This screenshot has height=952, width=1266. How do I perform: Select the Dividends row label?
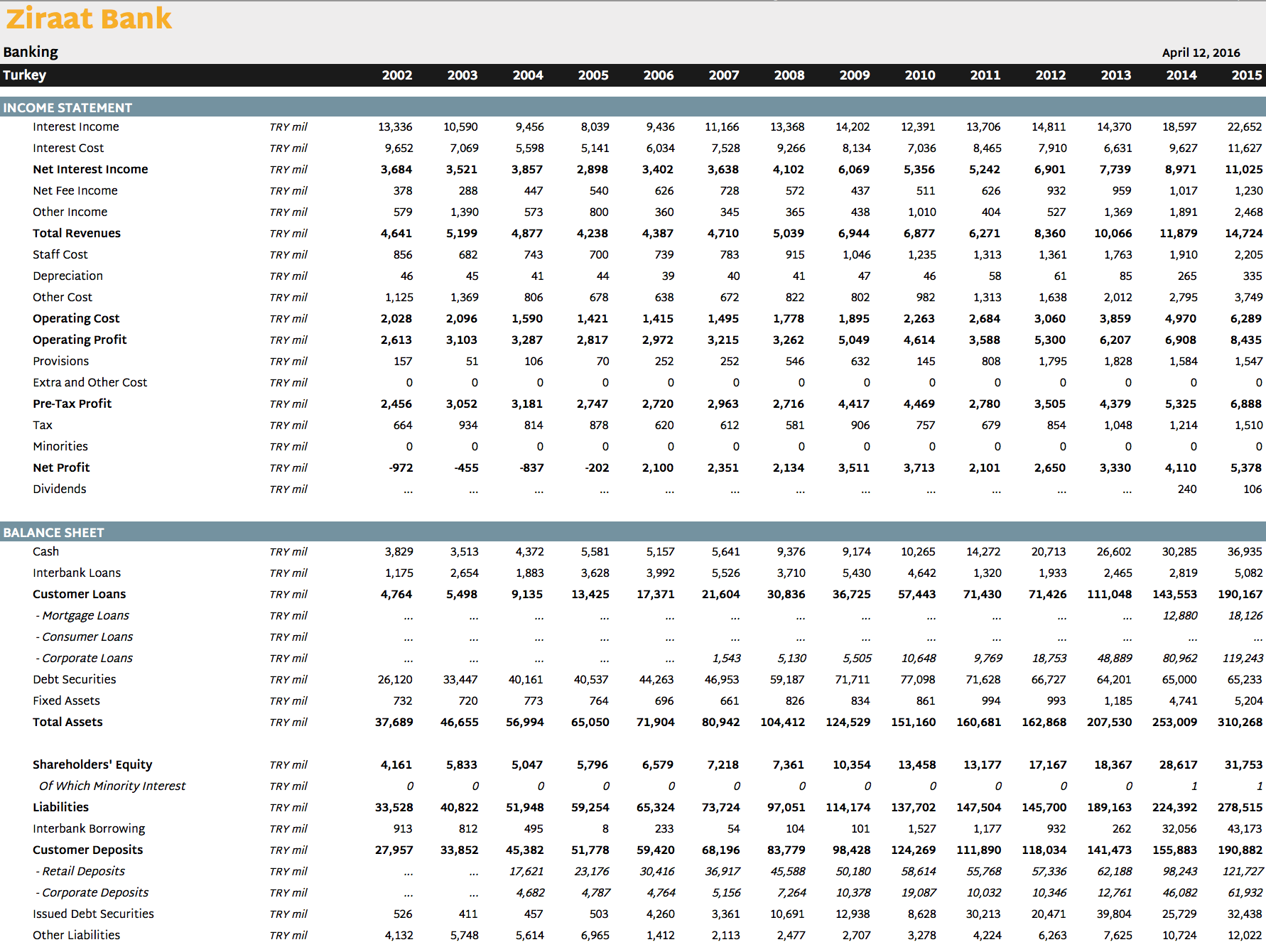coord(60,489)
